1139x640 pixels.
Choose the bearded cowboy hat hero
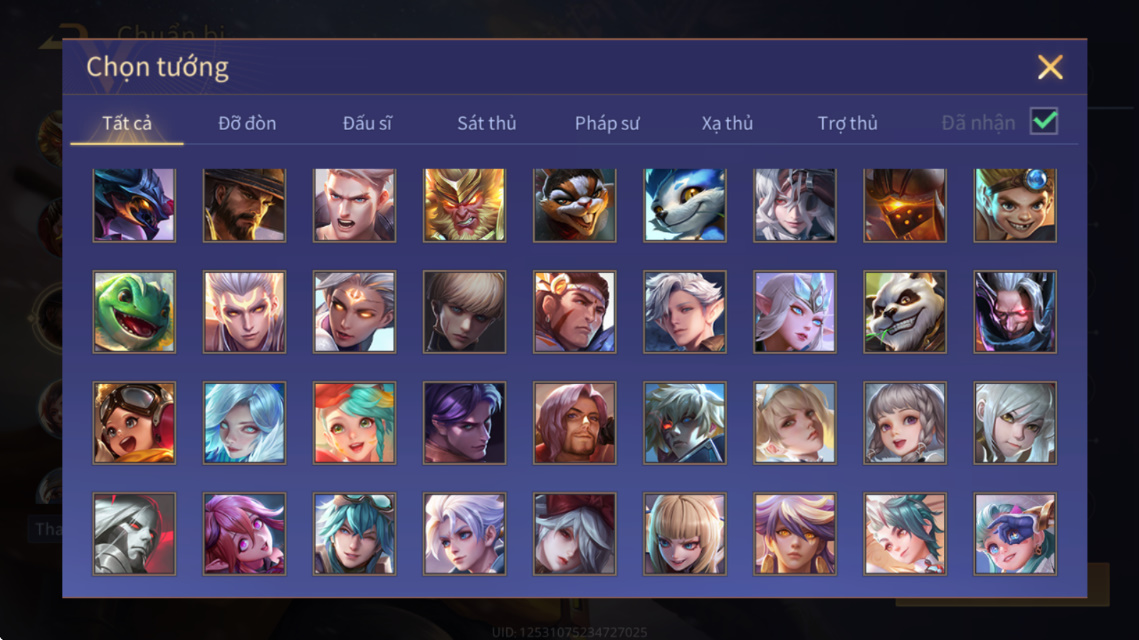point(244,205)
